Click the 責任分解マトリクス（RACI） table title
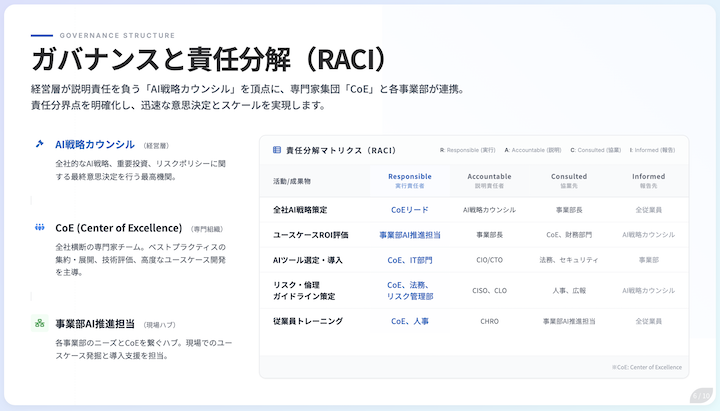 pos(341,150)
